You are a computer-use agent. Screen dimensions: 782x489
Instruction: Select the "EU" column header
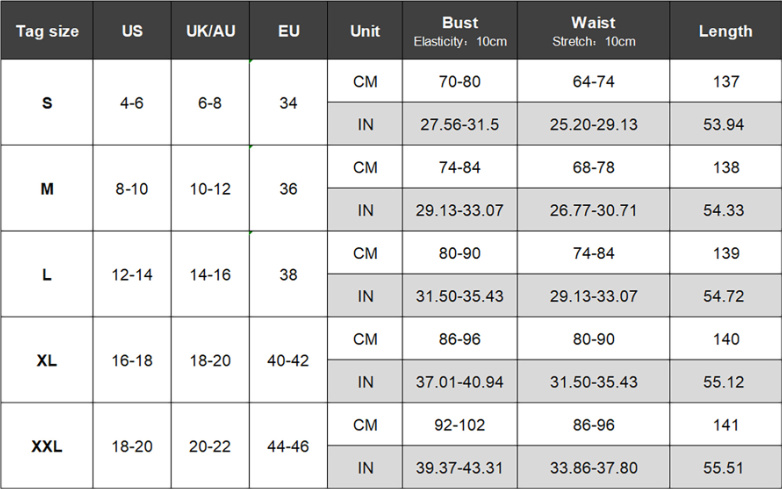coord(289,31)
